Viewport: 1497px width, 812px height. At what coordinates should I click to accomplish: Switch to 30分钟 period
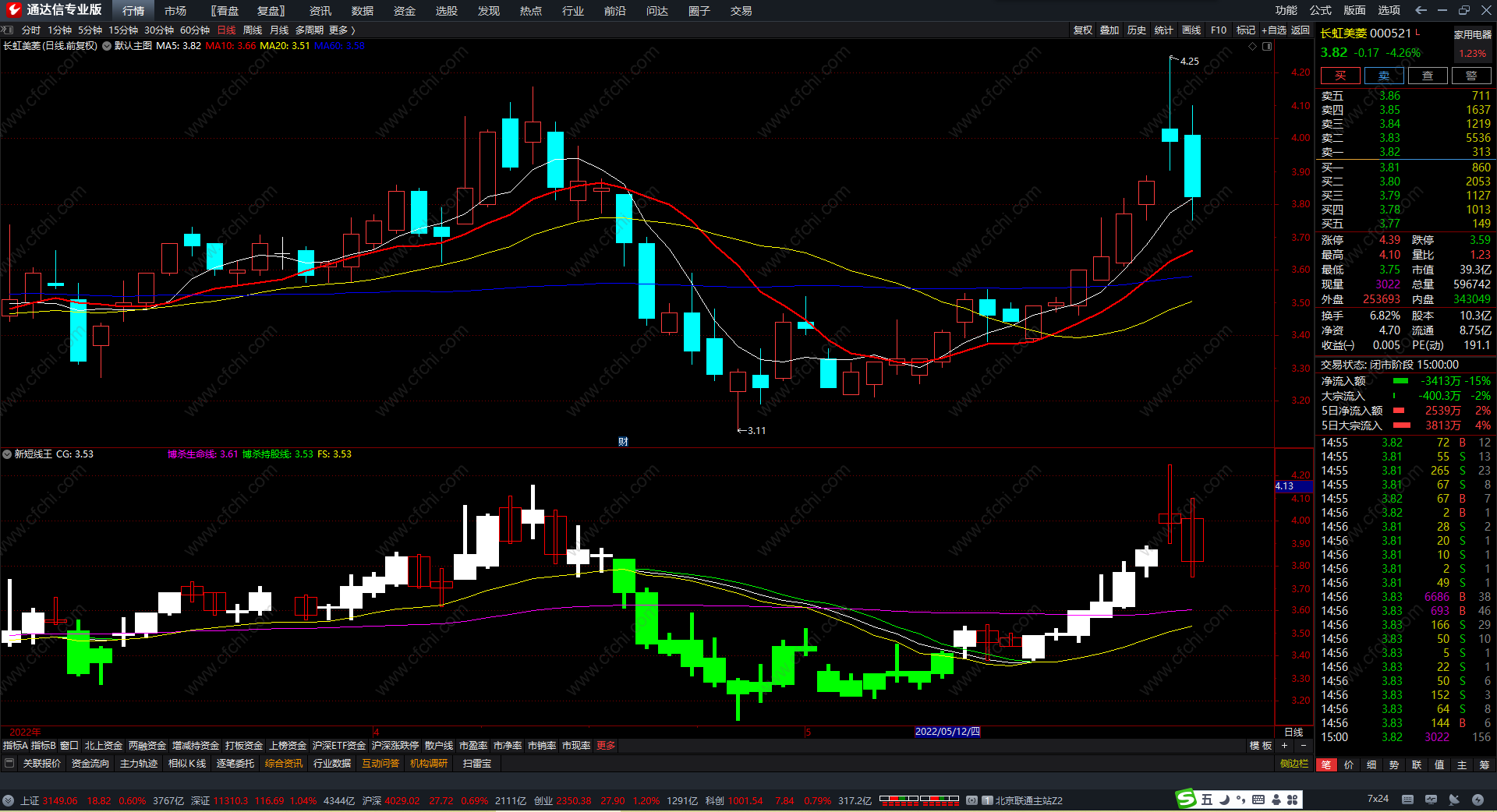point(159,30)
